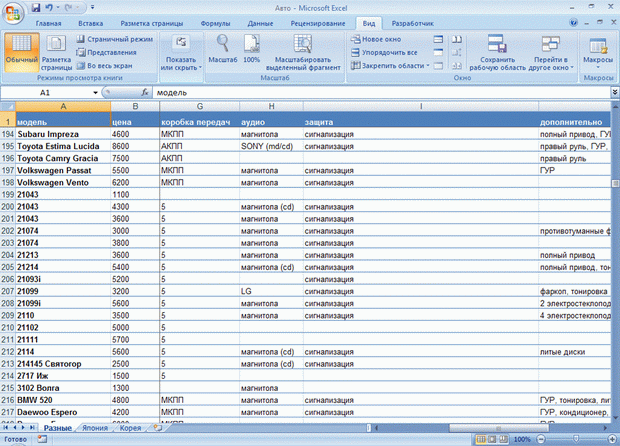Open Customize Quick Access Toolbar arrow
Screen dimensions: 620x446
click(x=92, y=8)
